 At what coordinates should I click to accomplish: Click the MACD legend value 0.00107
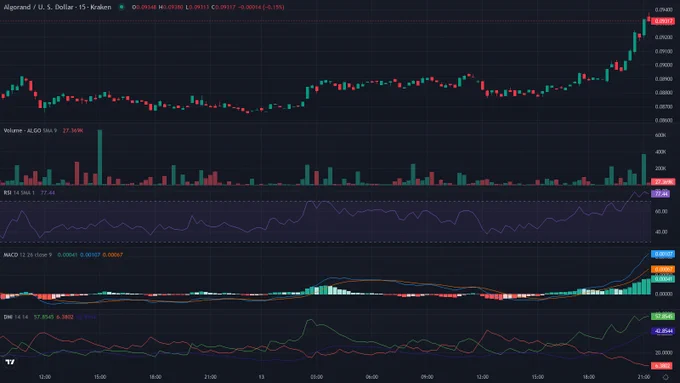coord(90,255)
